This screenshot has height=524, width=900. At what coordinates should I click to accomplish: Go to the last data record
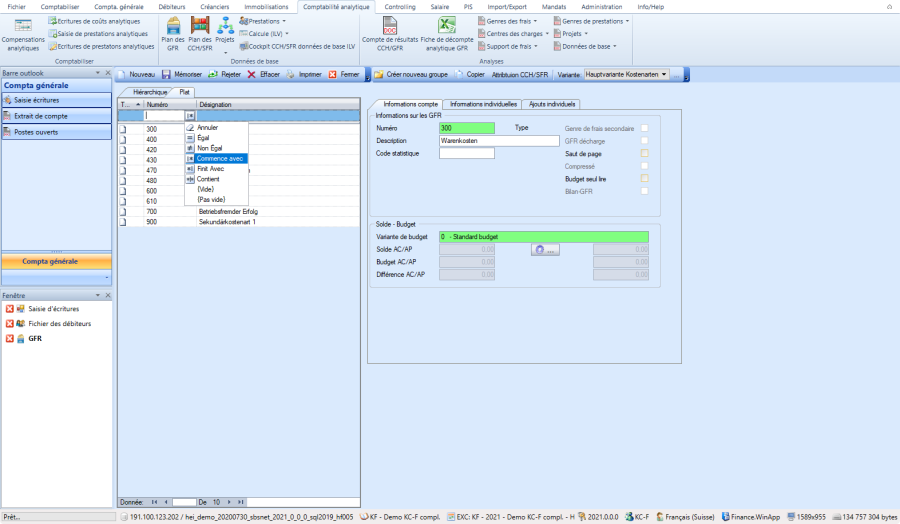coord(241,501)
